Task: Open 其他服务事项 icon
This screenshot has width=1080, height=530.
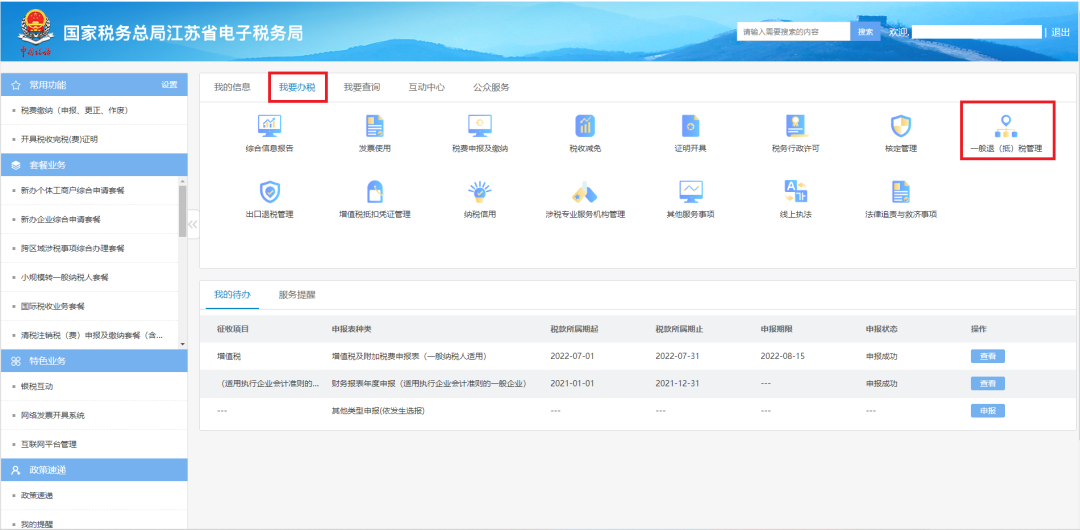Action: click(x=690, y=191)
